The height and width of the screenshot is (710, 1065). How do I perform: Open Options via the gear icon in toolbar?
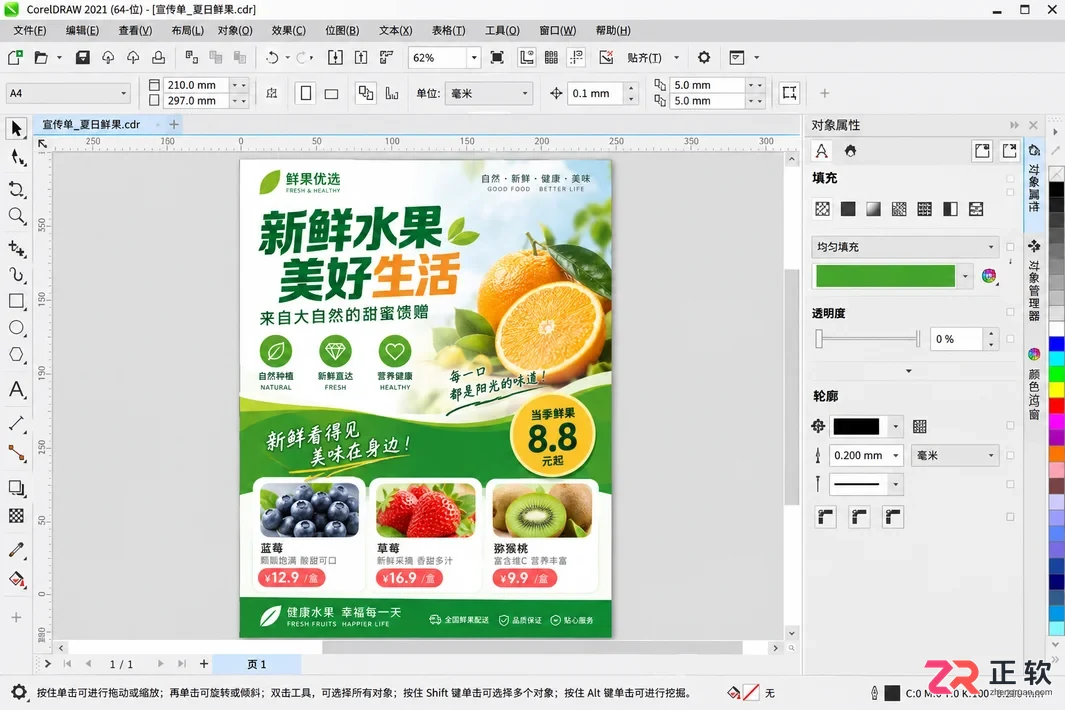click(x=704, y=58)
